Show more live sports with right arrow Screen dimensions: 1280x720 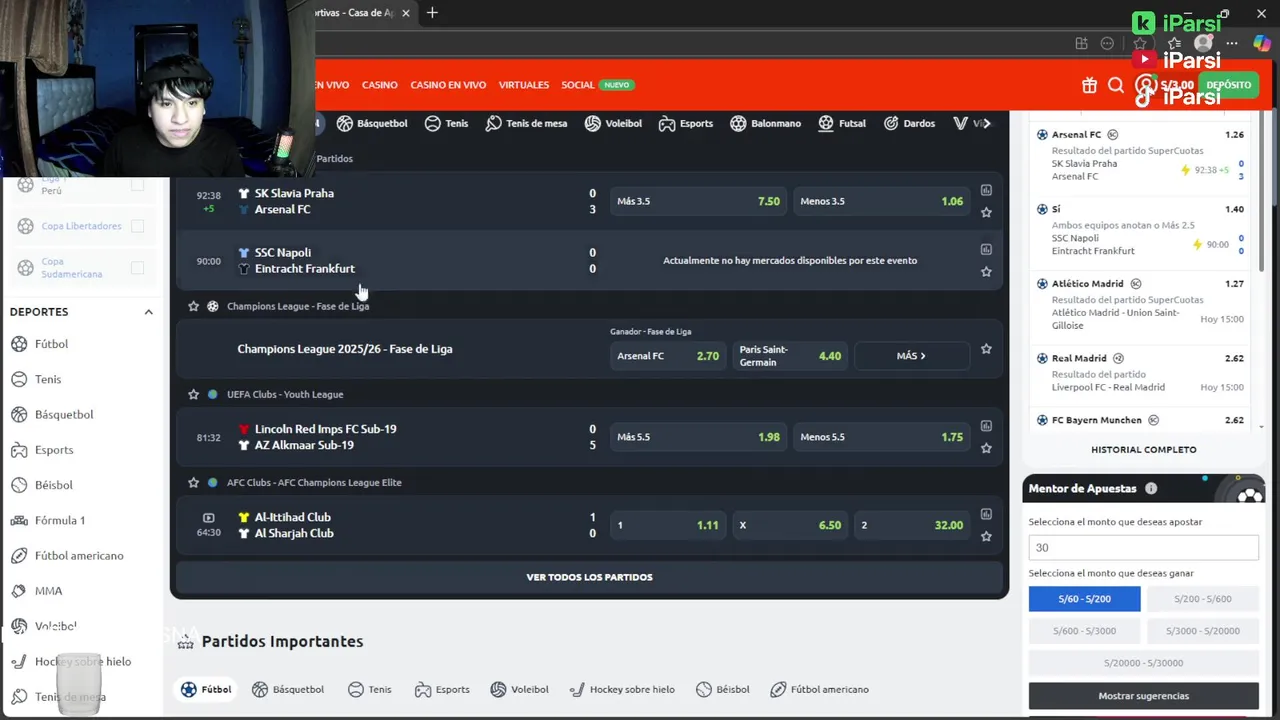tap(987, 123)
